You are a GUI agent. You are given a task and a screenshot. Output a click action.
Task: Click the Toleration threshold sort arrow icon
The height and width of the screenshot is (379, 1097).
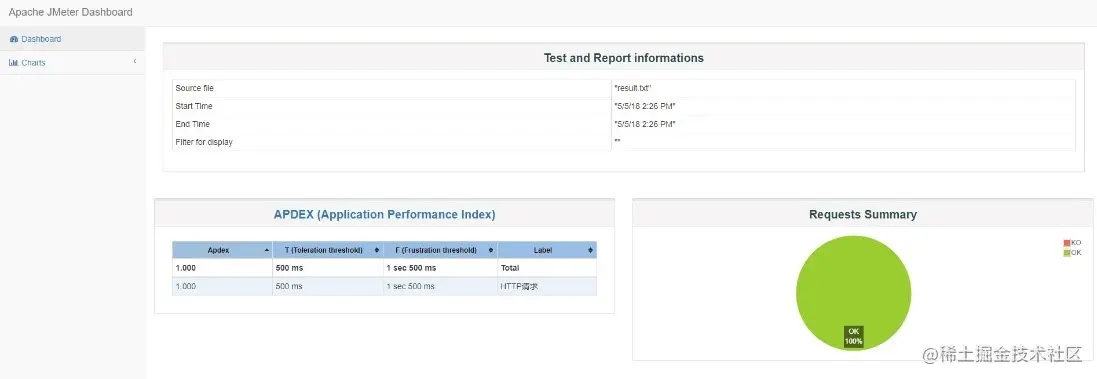[377, 250]
